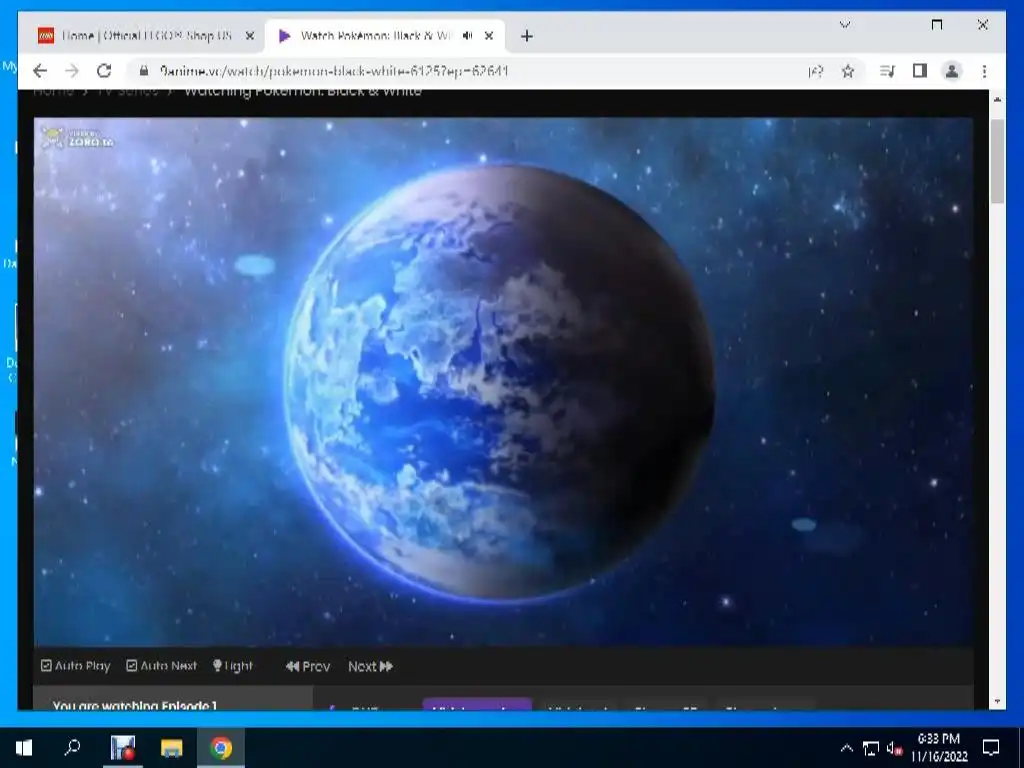
Task: Go back to previous page
Action: [40, 71]
